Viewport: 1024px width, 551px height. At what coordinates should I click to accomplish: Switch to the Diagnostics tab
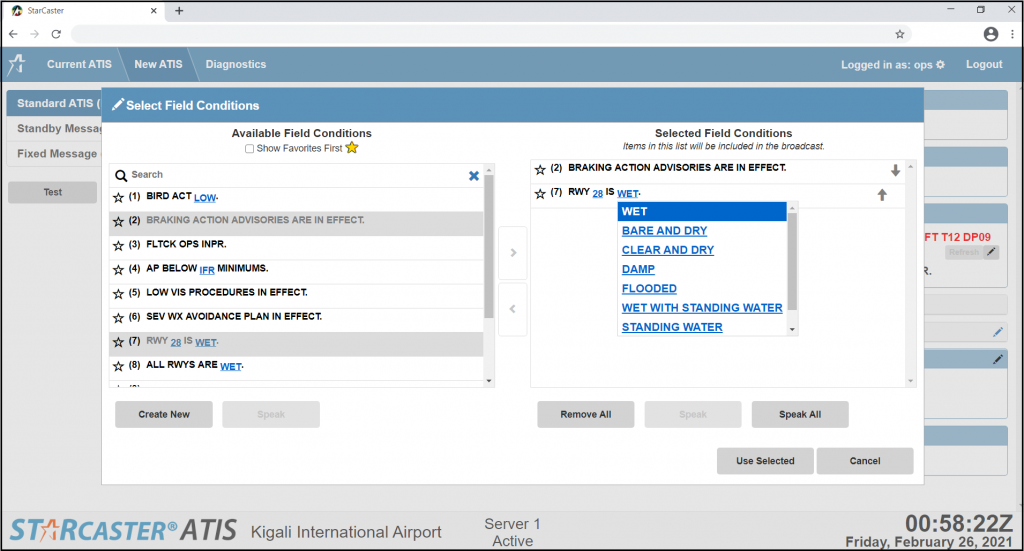click(x=236, y=64)
